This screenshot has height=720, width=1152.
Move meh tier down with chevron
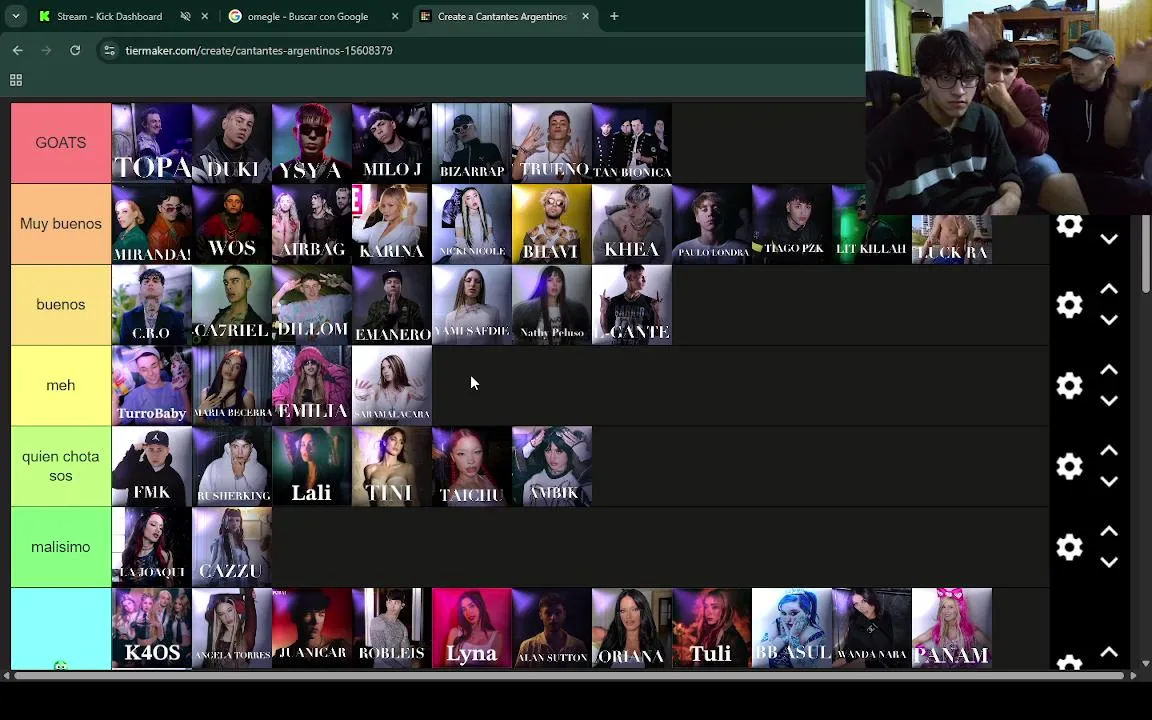1109,401
